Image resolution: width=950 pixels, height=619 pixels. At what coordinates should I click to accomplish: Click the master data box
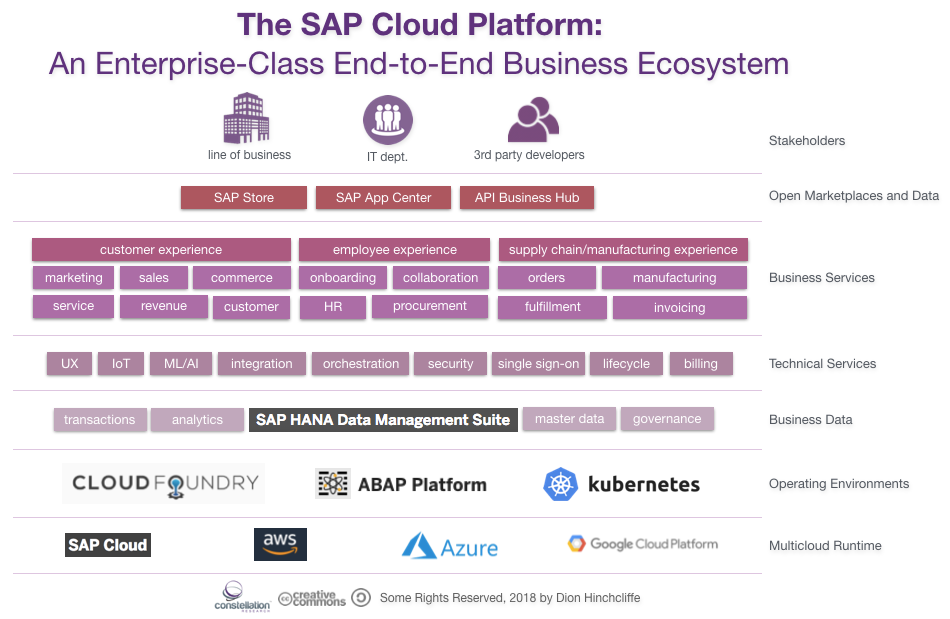570,419
